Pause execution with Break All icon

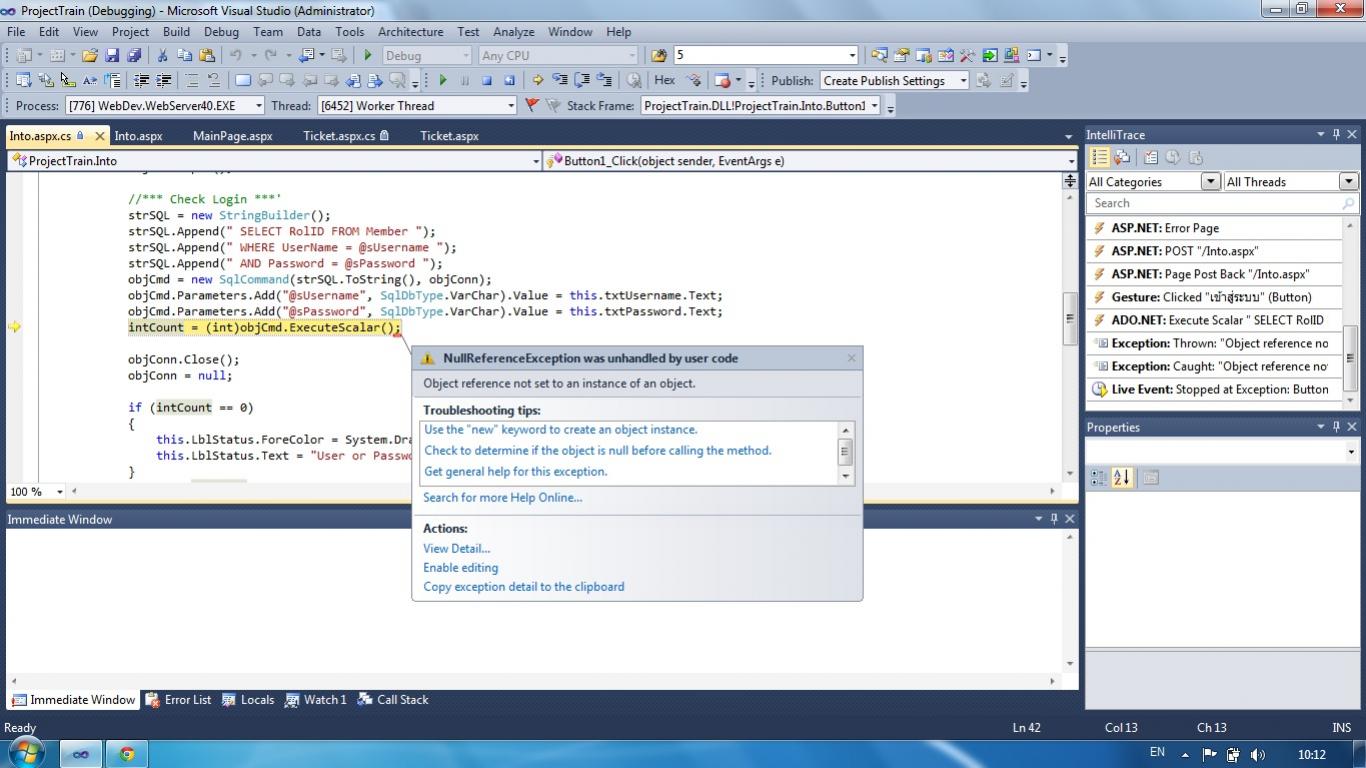click(x=465, y=81)
